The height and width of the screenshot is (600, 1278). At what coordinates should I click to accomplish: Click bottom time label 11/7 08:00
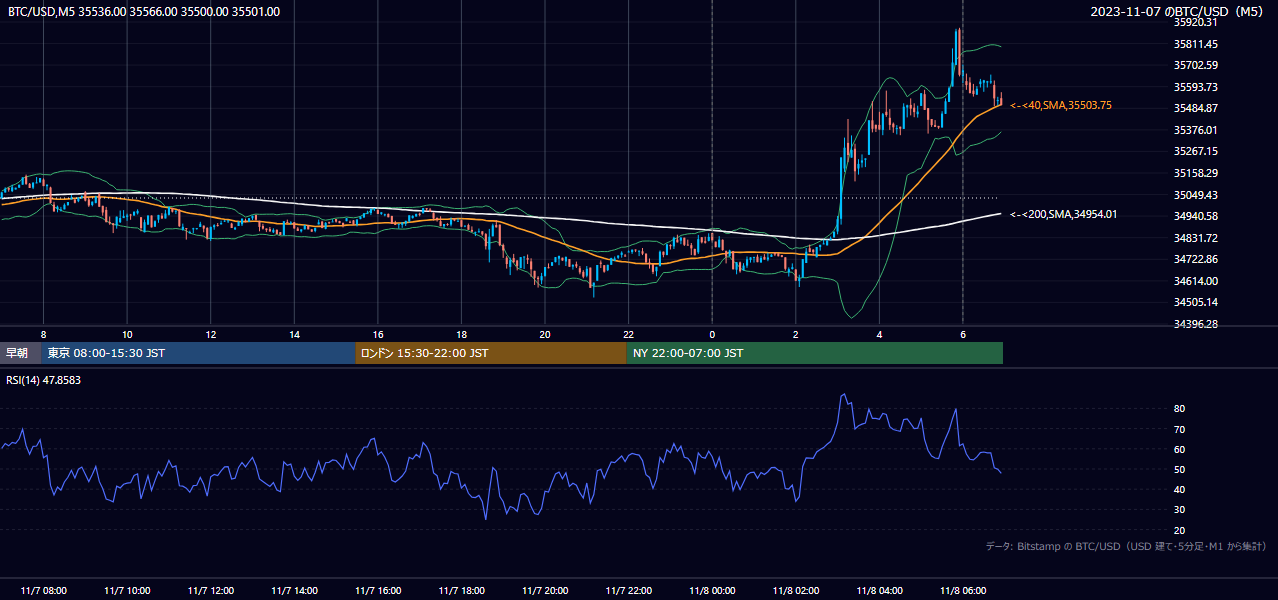43,591
